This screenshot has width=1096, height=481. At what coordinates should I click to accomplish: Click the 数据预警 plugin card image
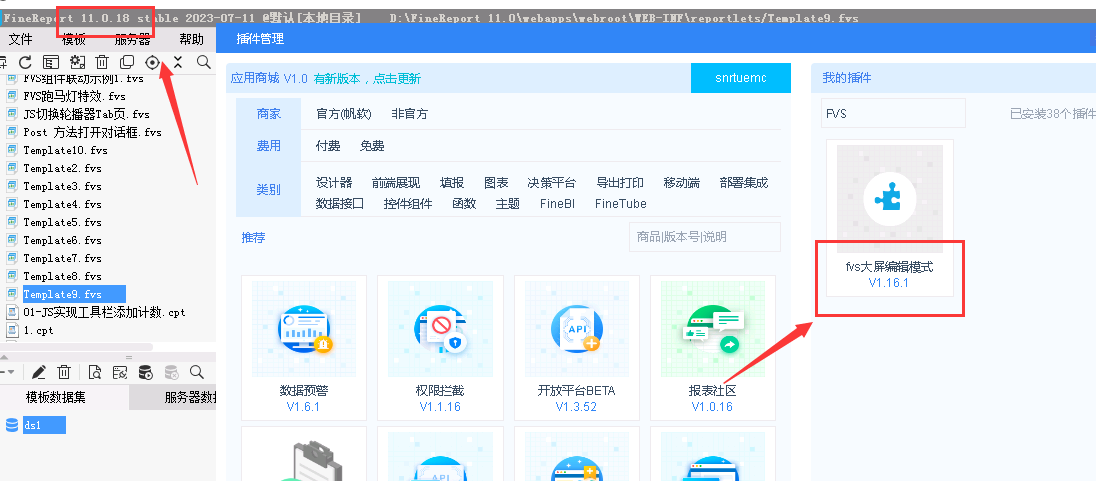(303, 329)
